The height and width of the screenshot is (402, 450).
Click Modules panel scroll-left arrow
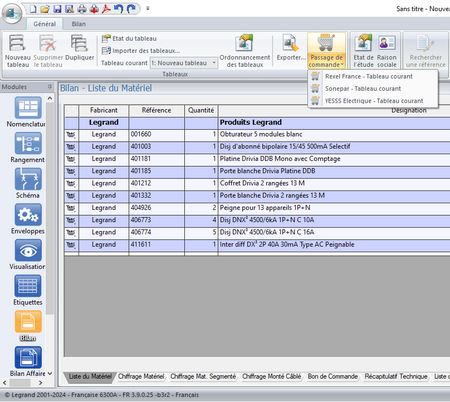point(5,383)
